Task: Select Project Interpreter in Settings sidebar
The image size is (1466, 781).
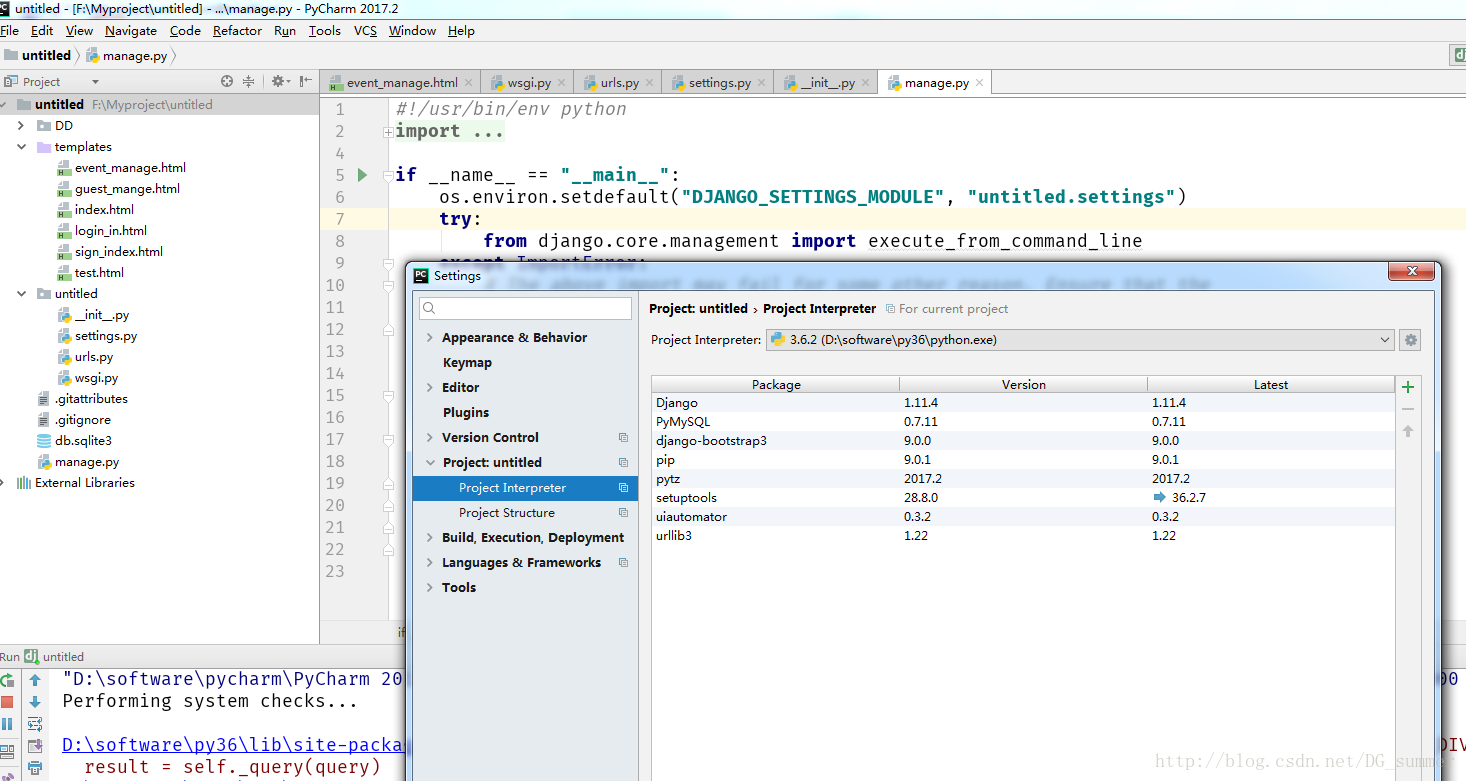Action: tap(525, 488)
